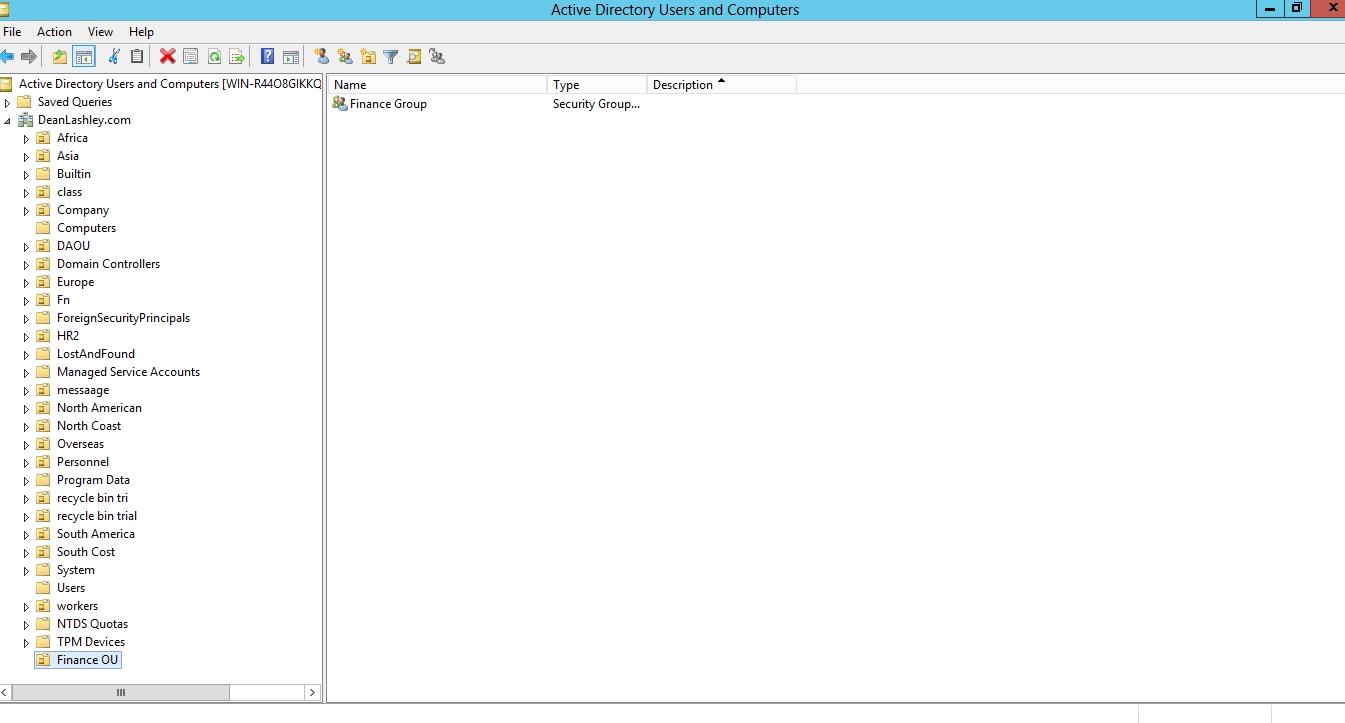
Task: Select the messaage tree node
Action: [x=83, y=390]
